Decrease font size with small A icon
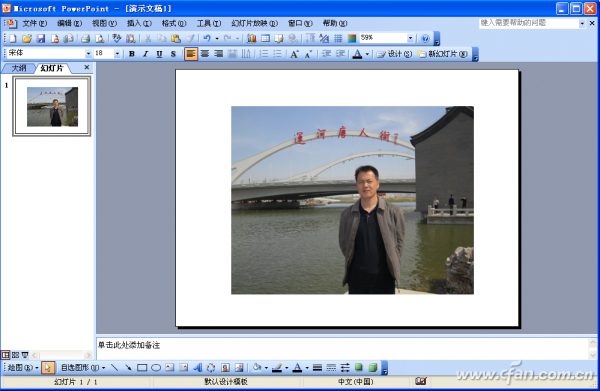Screen dimensions: 600x391 point(308,54)
